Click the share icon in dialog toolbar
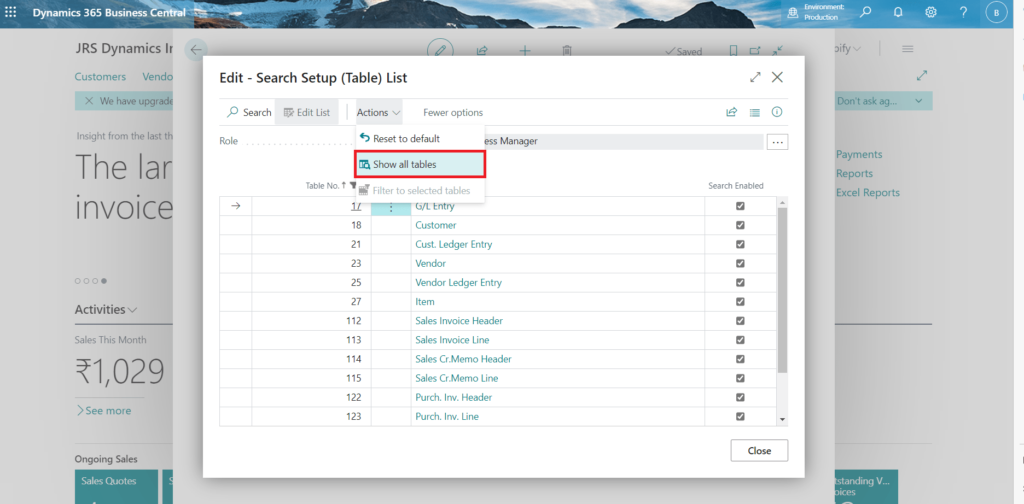The height and width of the screenshot is (504, 1024). [x=731, y=112]
